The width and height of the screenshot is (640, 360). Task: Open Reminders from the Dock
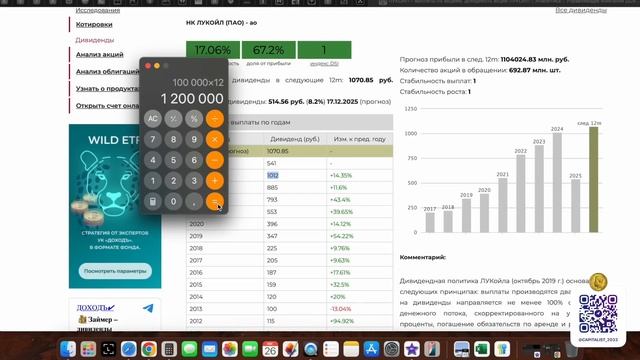[331, 349]
